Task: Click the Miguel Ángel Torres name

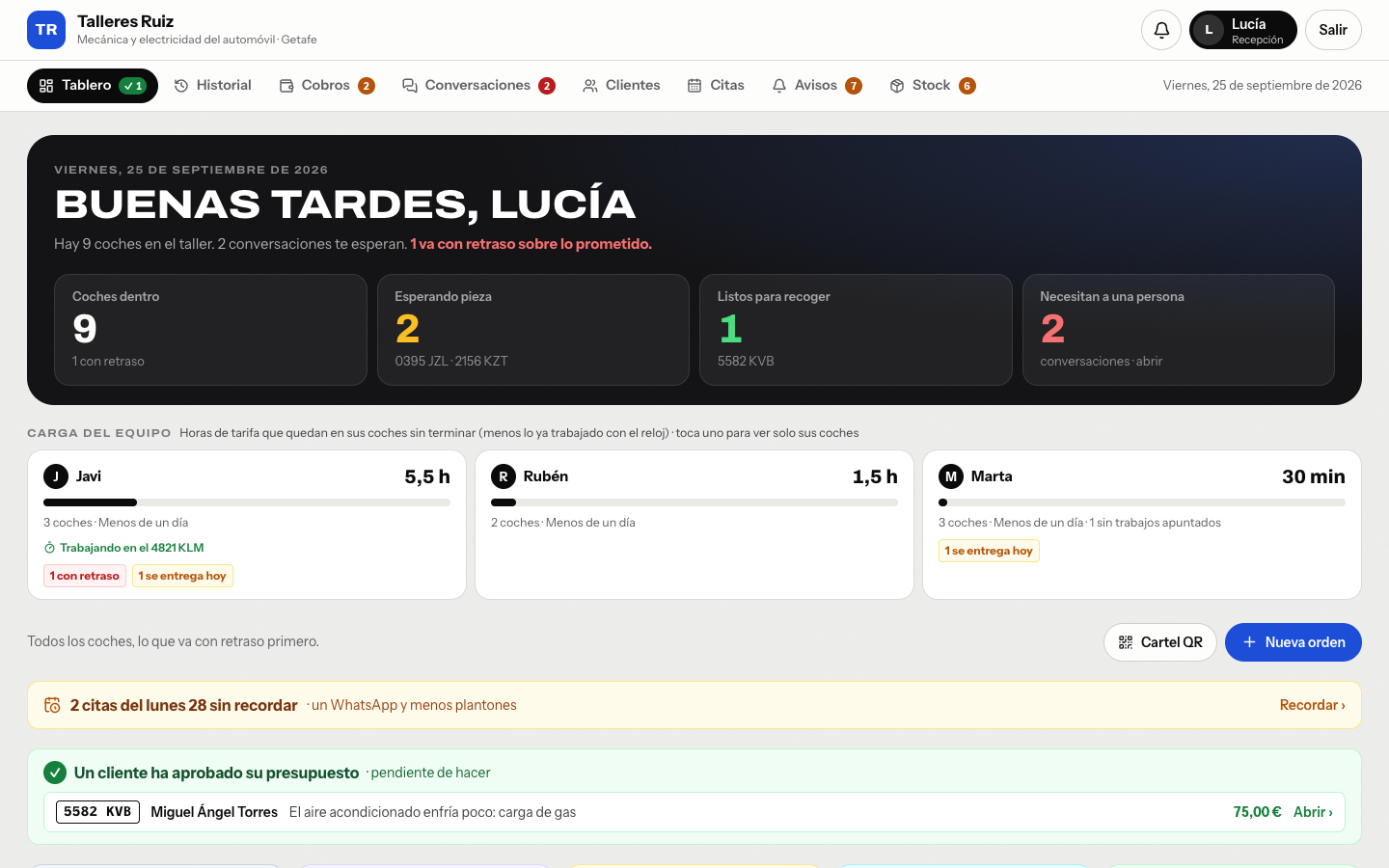Action: tap(214, 812)
